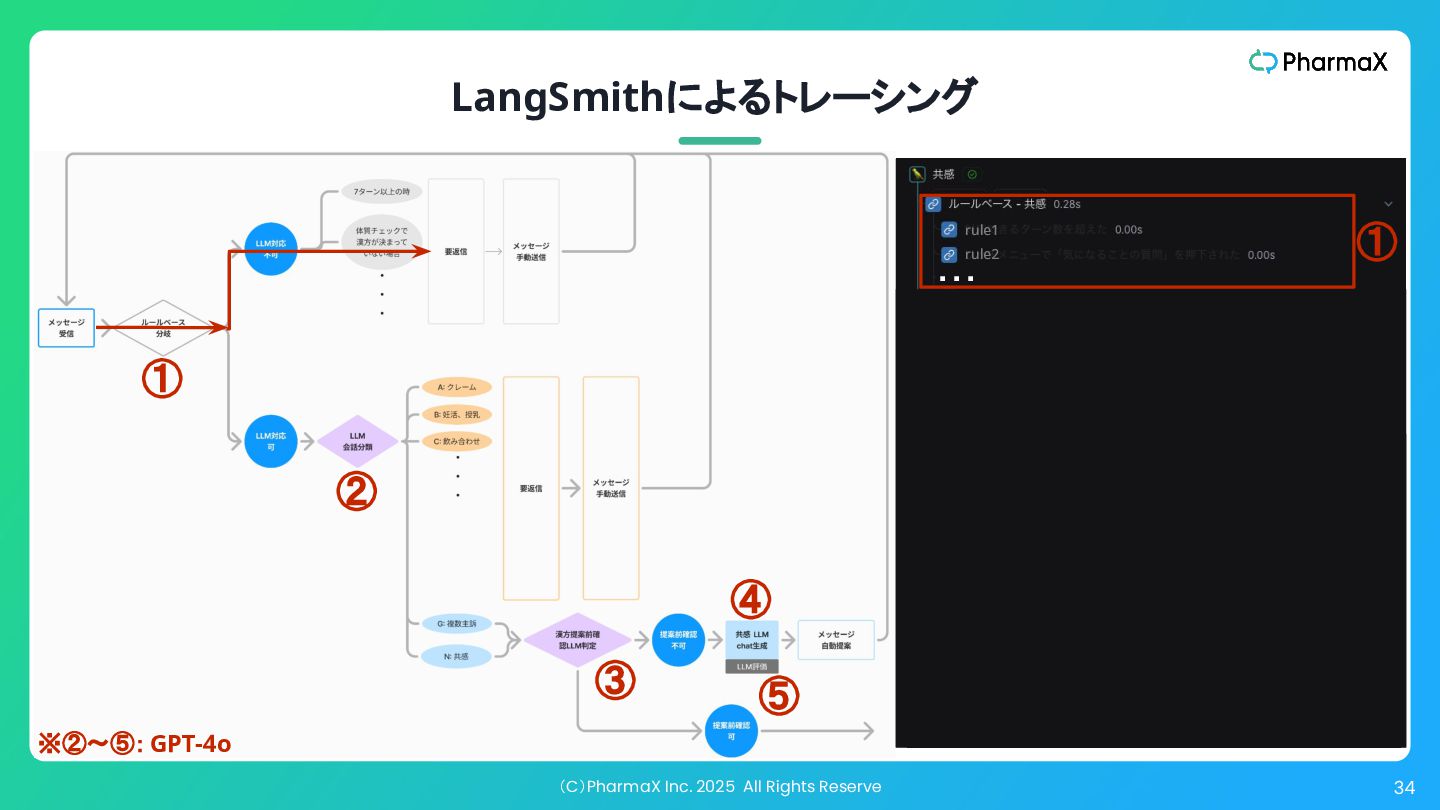This screenshot has width=1440, height=810.
Task: Click the chain icon beside rule2
Action: point(949,255)
